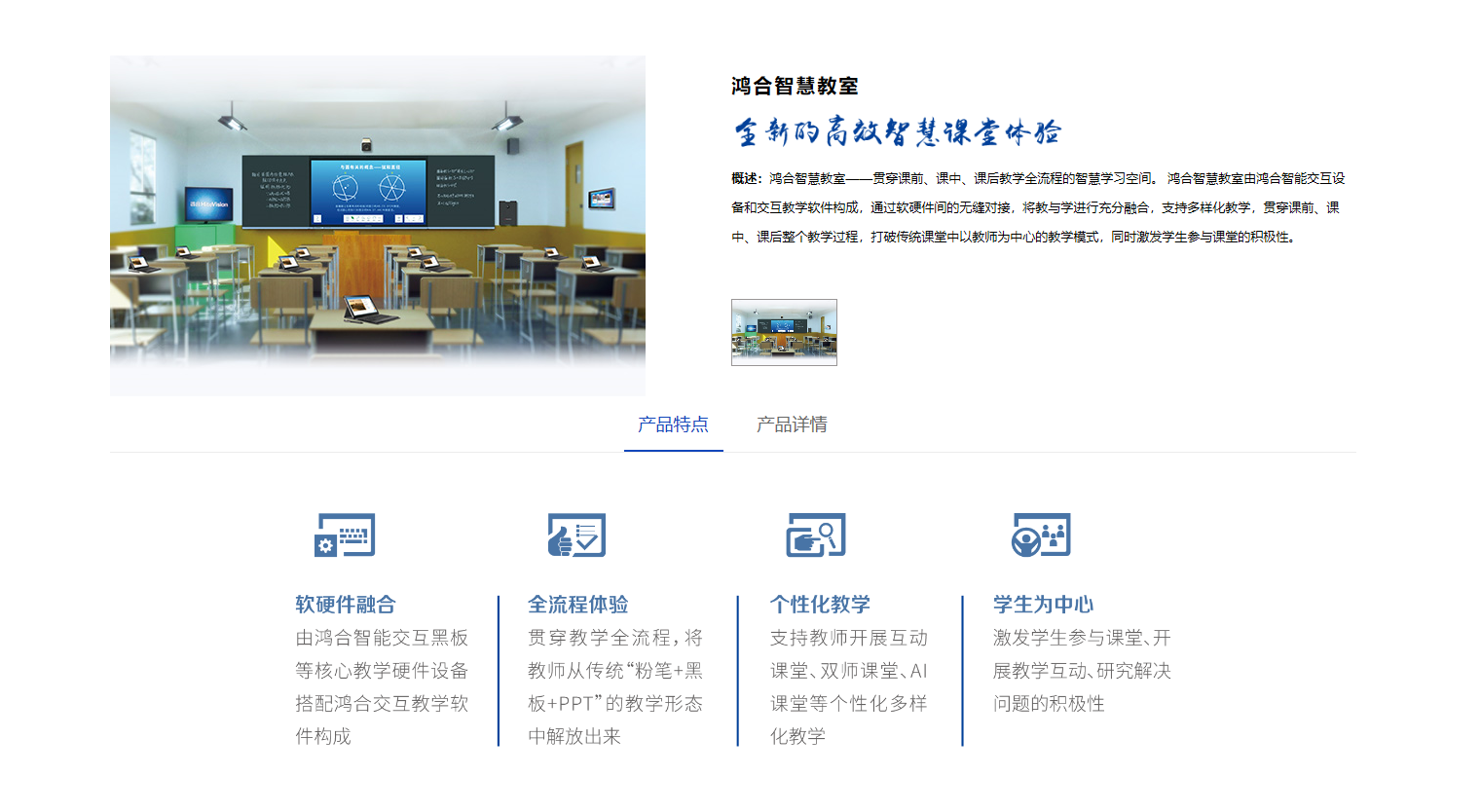Open the 产品详情 tab
The width and height of the screenshot is (1481, 812).
click(x=792, y=424)
